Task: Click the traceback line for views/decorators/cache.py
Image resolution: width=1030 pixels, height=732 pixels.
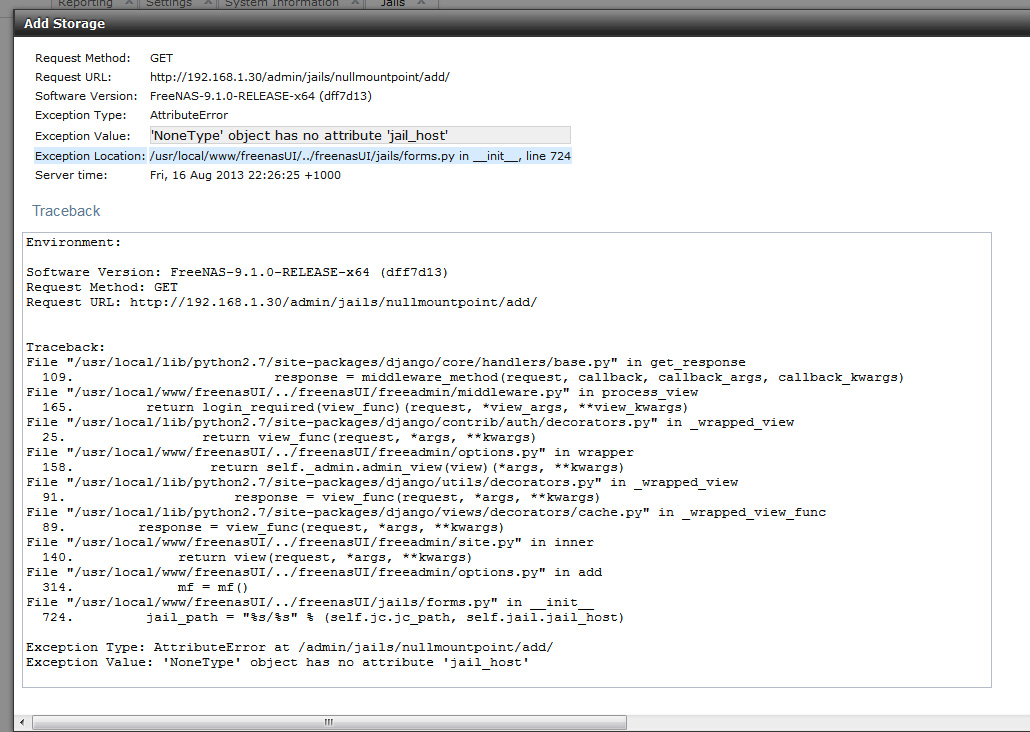Action: point(426,512)
